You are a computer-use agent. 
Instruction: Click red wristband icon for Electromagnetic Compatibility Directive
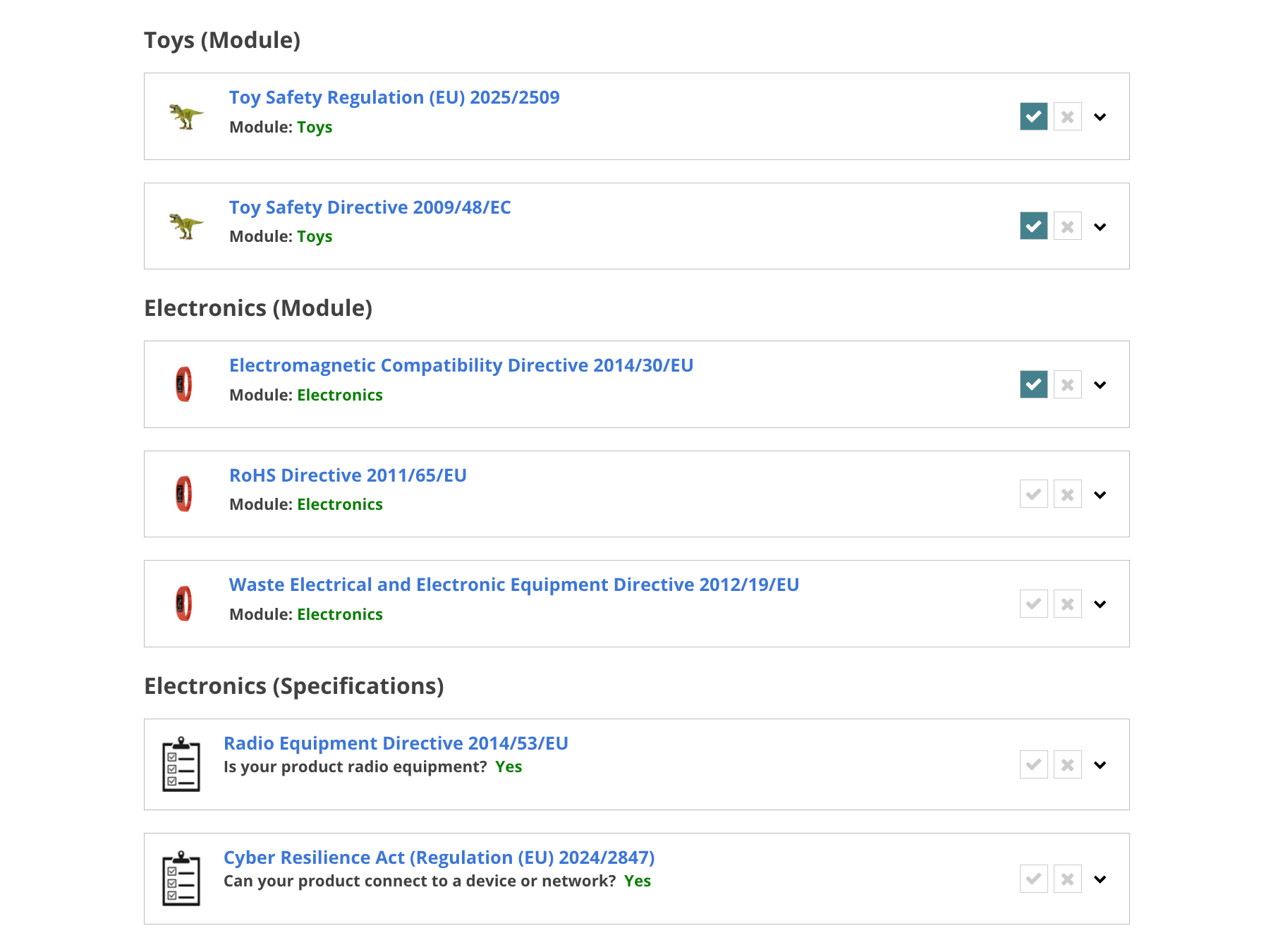184,384
